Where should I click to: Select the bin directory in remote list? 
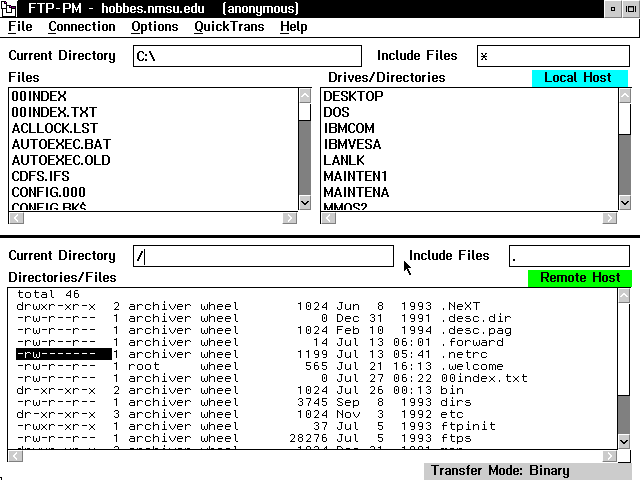(x=312, y=390)
